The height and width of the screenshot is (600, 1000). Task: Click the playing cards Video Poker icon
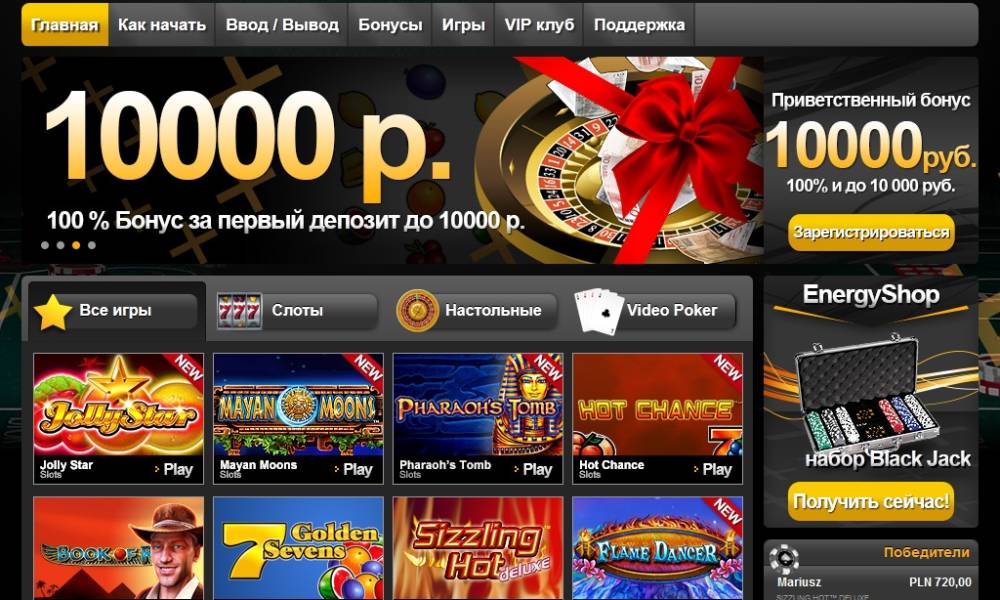click(x=599, y=311)
